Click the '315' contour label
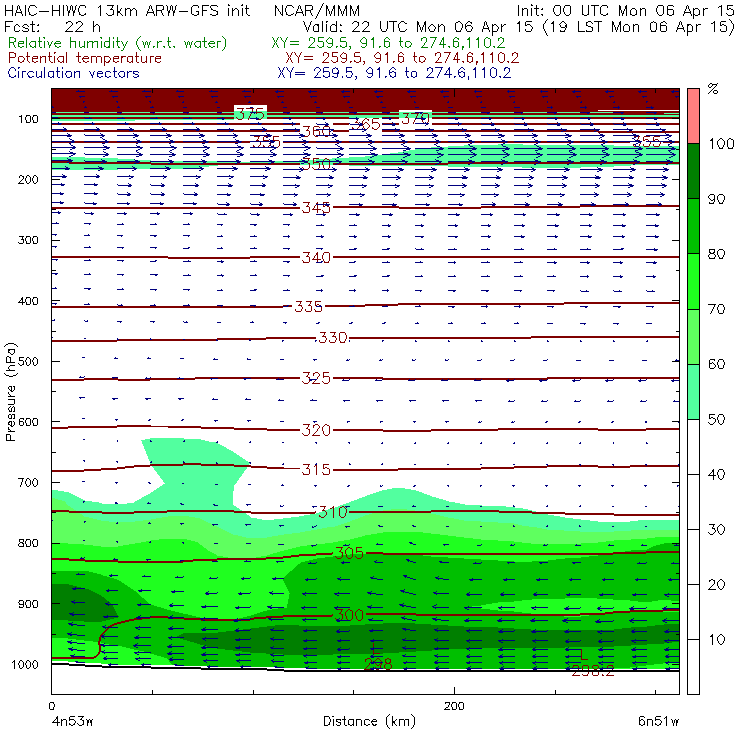 point(316,469)
